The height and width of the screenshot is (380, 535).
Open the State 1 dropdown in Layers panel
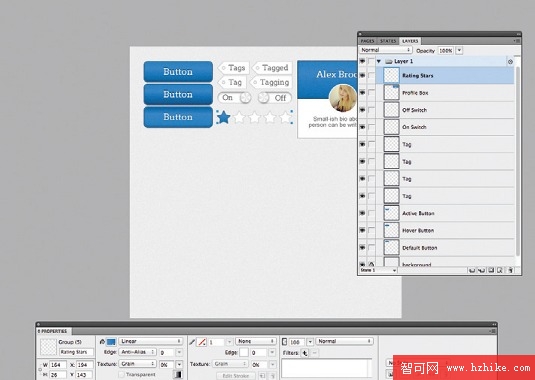coord(378,270)
